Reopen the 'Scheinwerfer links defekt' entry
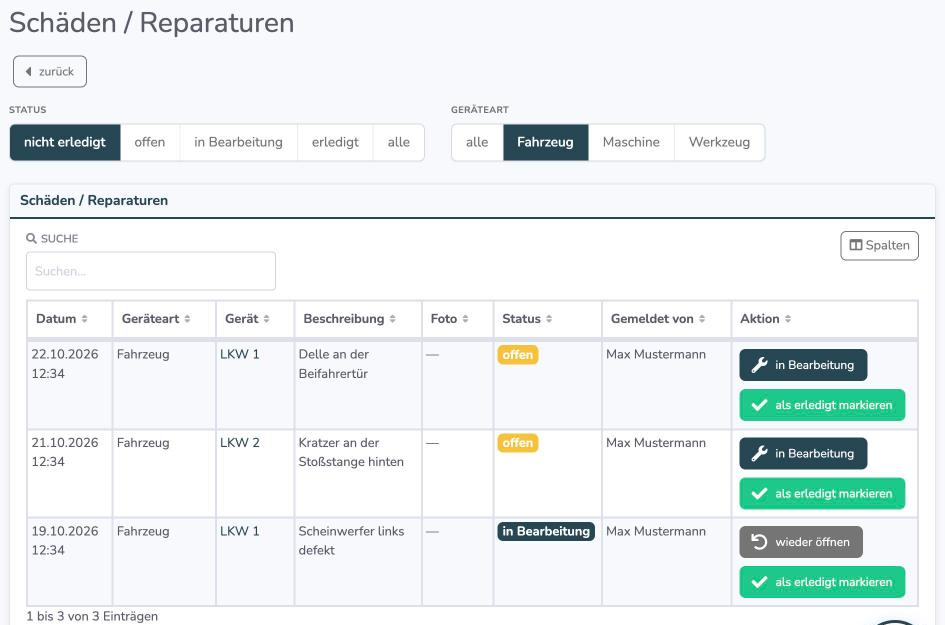 click(x=801, y=542)
